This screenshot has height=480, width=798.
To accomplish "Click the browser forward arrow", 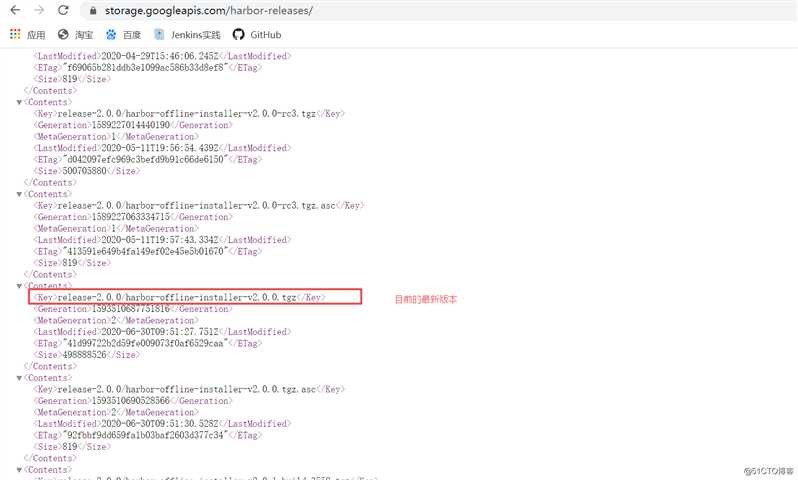I will point(39,10).
